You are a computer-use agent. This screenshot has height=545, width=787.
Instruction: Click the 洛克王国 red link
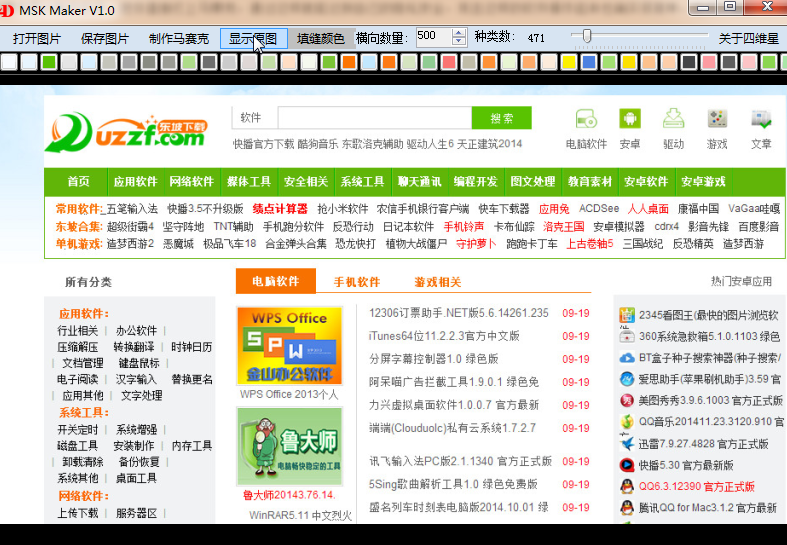(x=564, y=226)
